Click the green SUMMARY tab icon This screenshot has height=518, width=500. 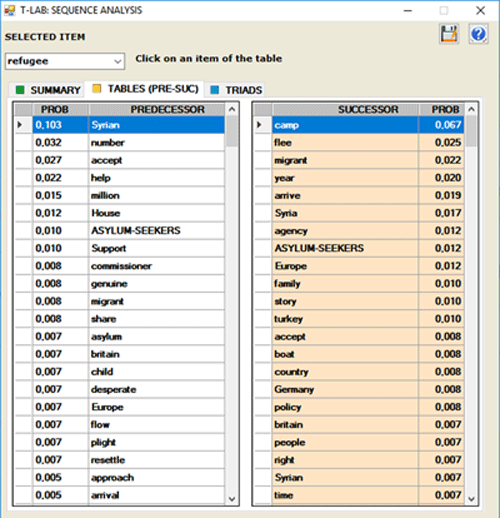(x=20, y=90)
